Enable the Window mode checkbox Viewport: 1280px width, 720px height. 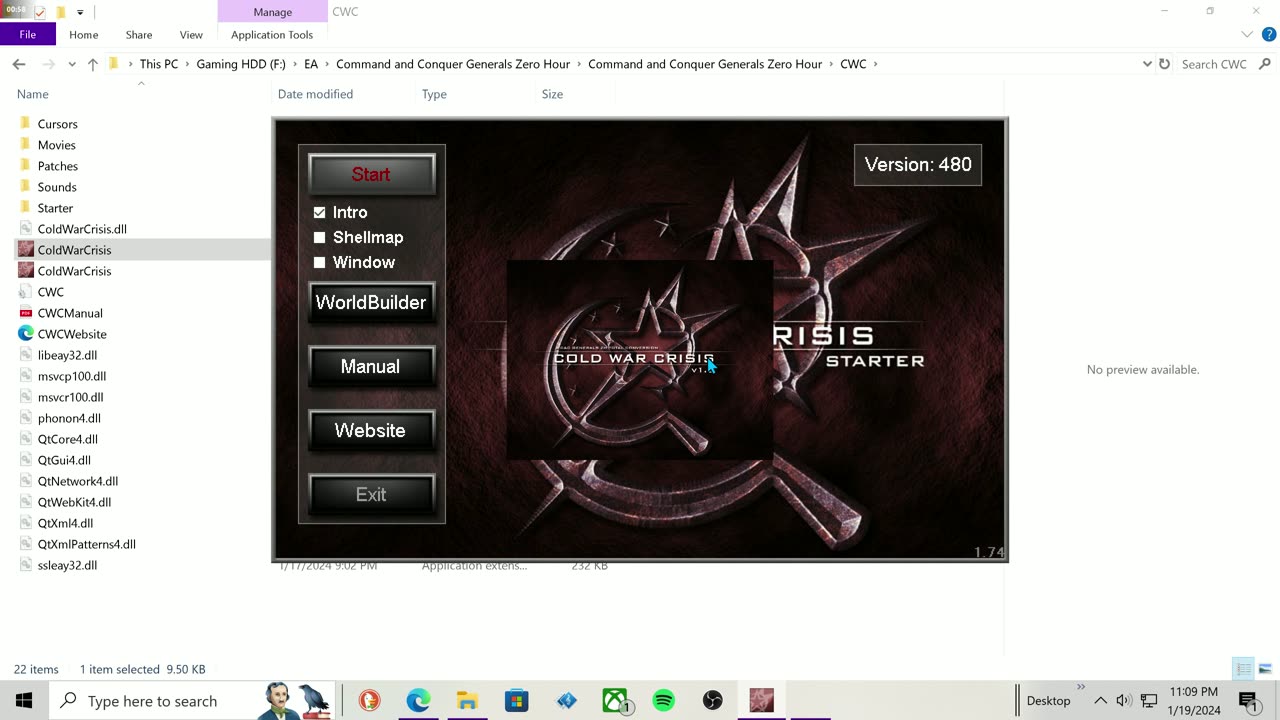pos(320,263)
